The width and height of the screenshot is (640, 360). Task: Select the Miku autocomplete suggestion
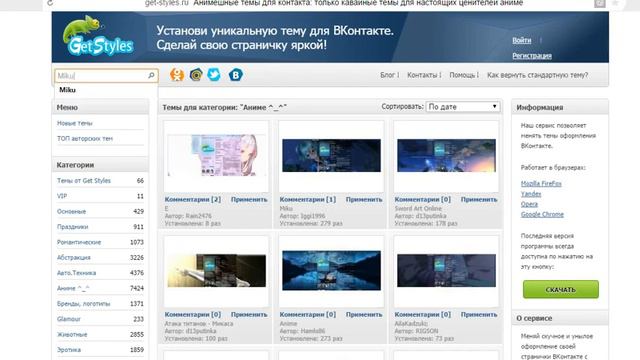67,90
